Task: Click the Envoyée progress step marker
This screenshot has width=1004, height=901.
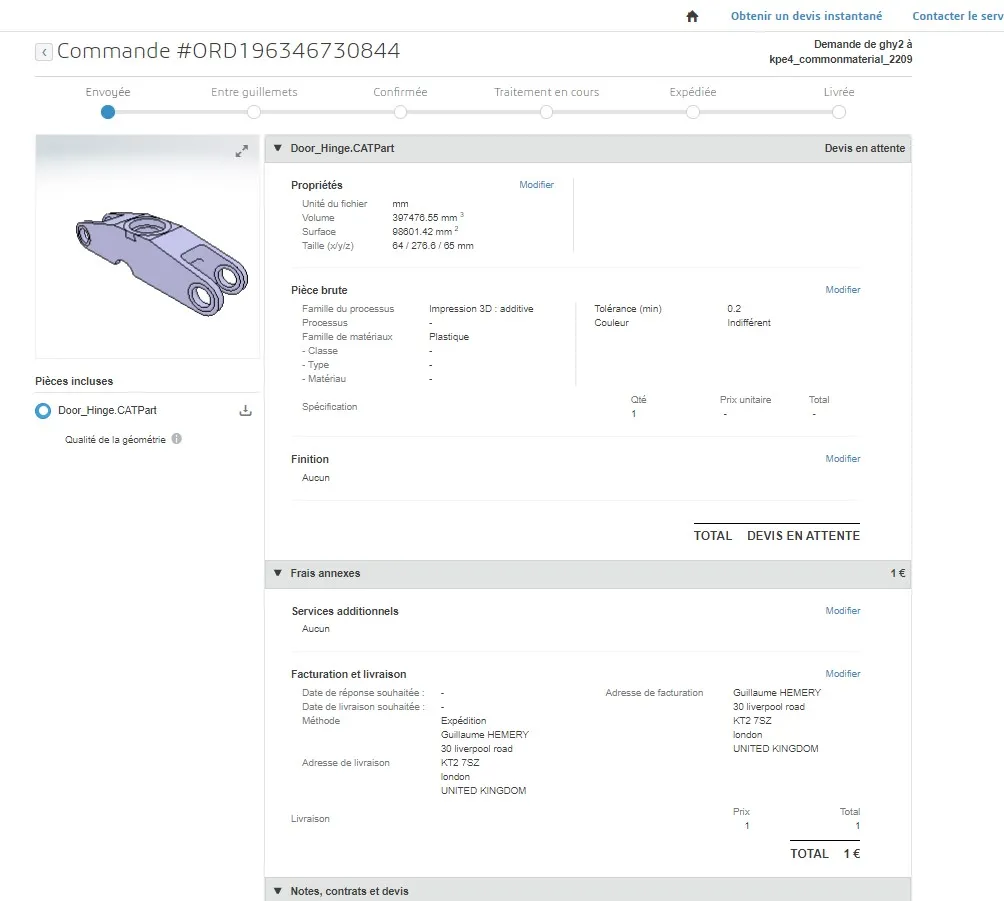Action: pyautogui.click(x=108, y=112)
